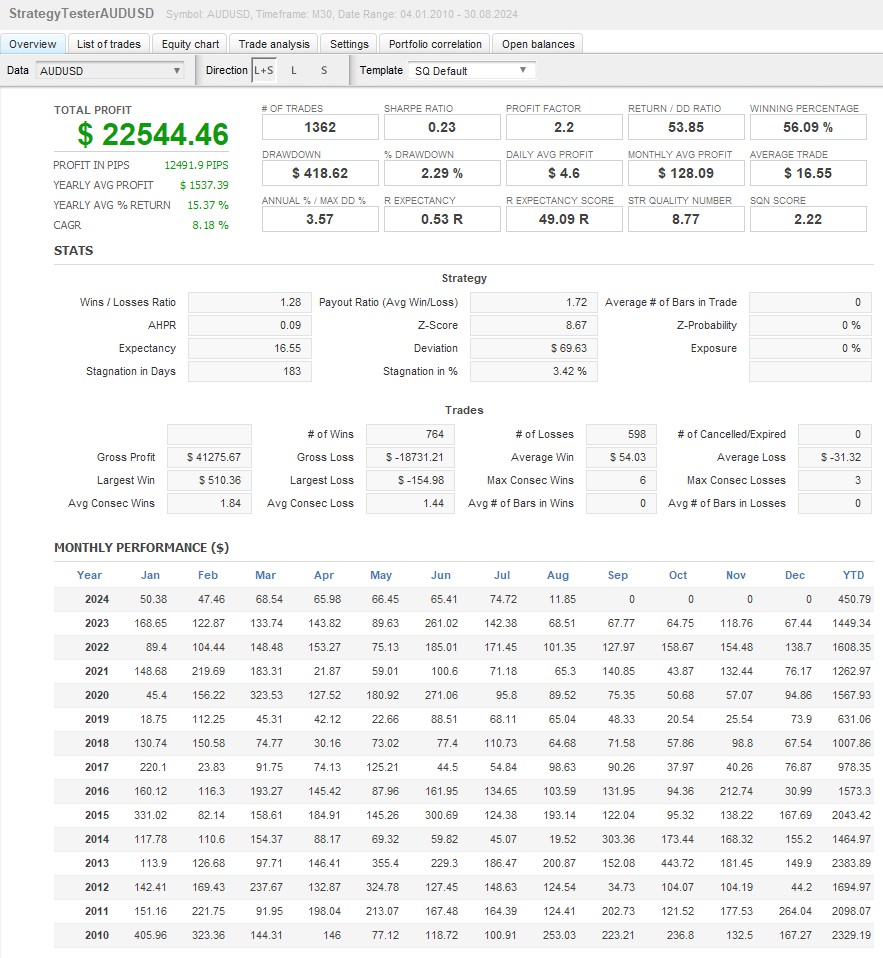
Task: Click Max Consec Wins field 6
Action: click(x=621, y=480)
